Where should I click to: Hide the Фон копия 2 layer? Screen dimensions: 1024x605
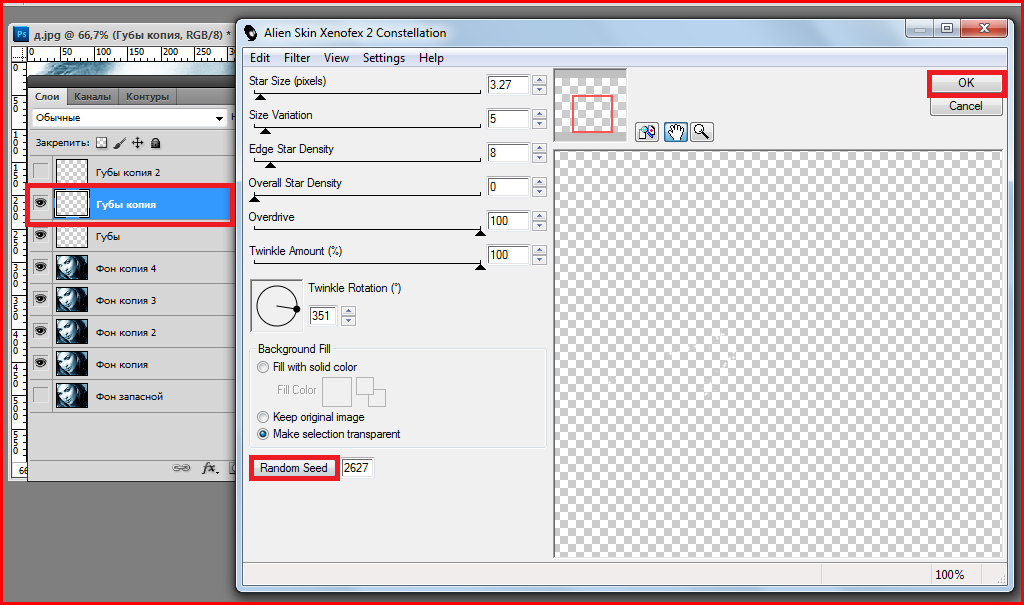click(x=40, y=332)
